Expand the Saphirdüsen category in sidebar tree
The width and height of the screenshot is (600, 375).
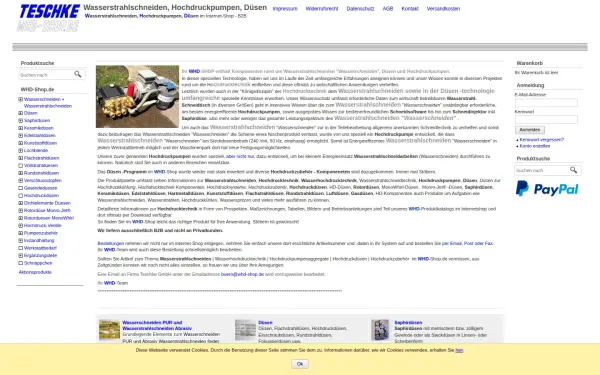tap(21, 121)
